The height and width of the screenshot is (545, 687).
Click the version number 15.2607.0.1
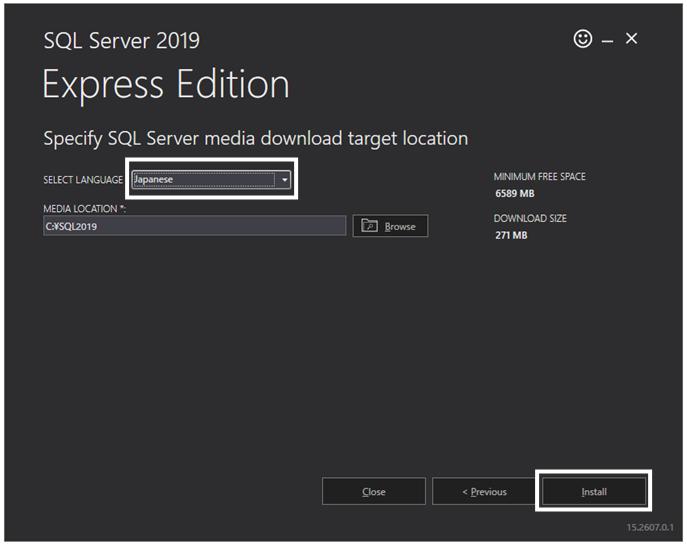pyautogui.click(x=650, y=527)
